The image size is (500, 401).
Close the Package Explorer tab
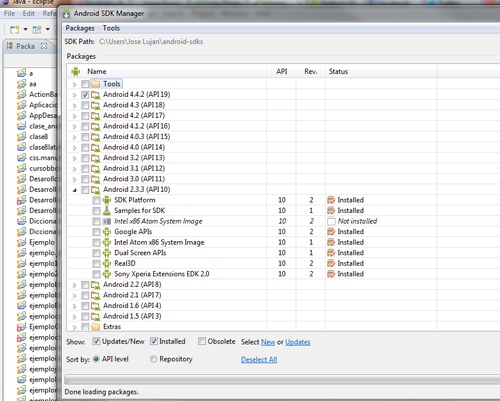pyautogui.click(x=44, y=46)
